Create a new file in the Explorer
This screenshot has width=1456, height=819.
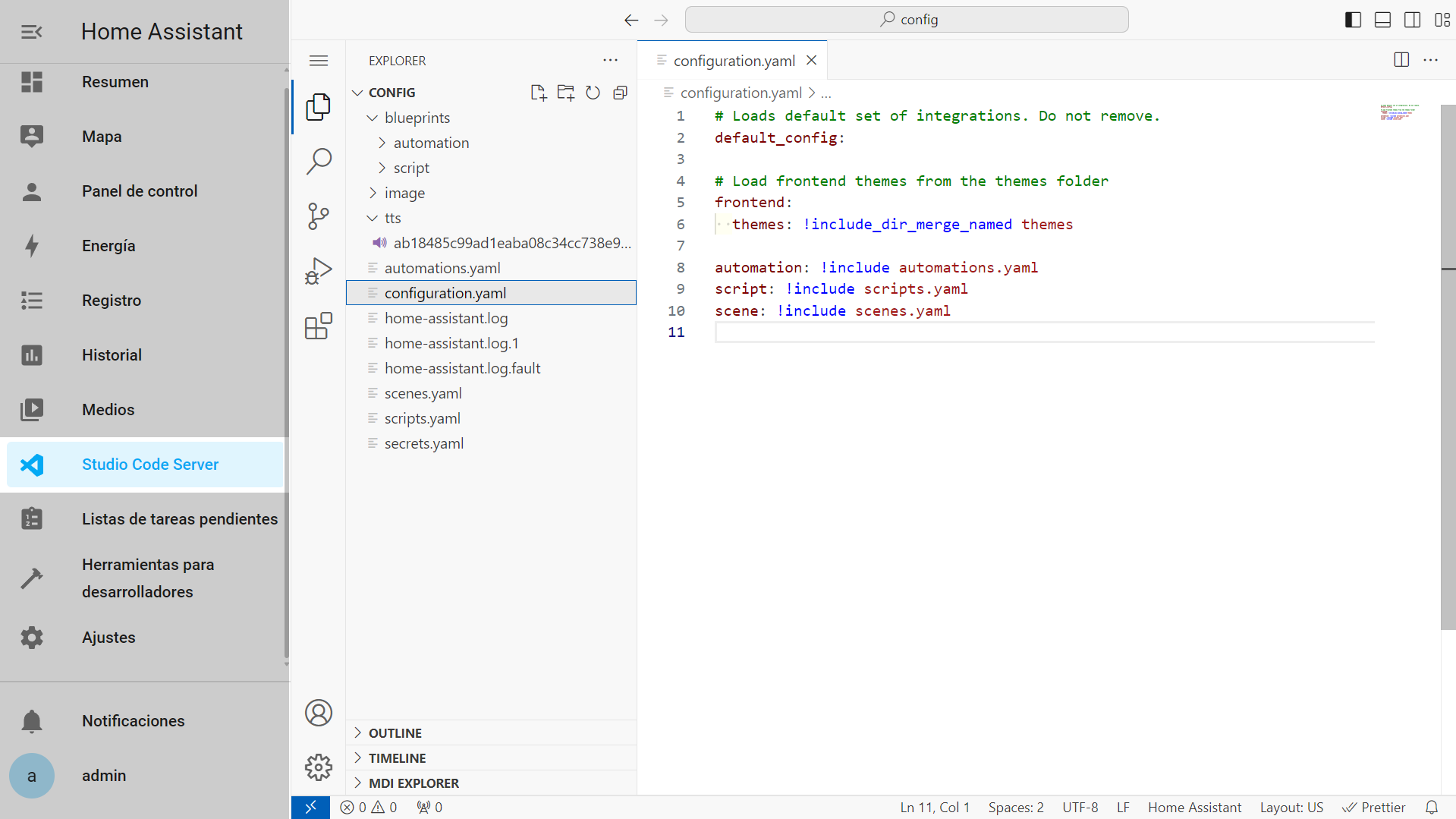tap(539, 92)
